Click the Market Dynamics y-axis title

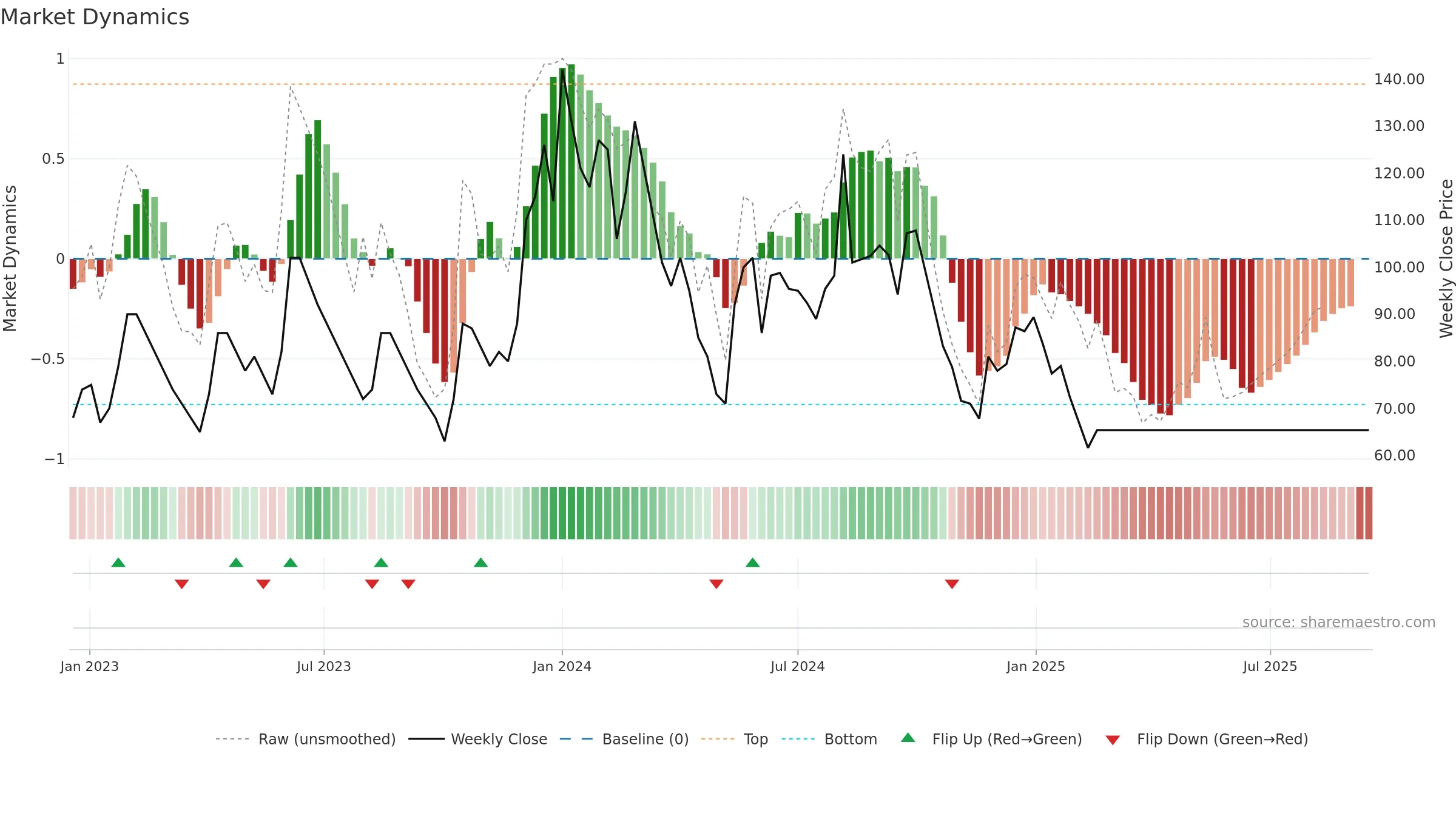[10, 258]
